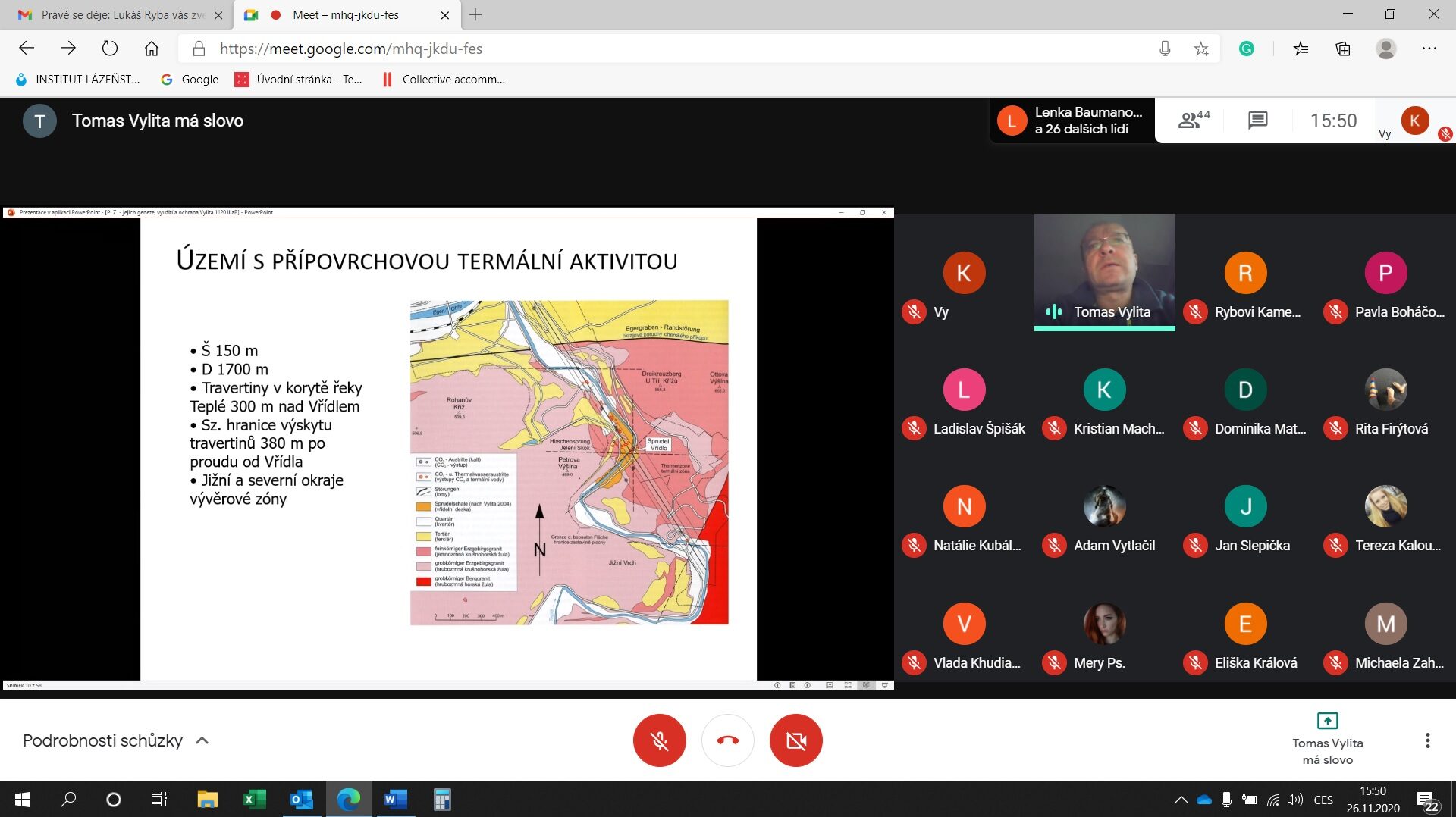
Task: Open the Favorites list icon
Action: [x=1301, y=49]
